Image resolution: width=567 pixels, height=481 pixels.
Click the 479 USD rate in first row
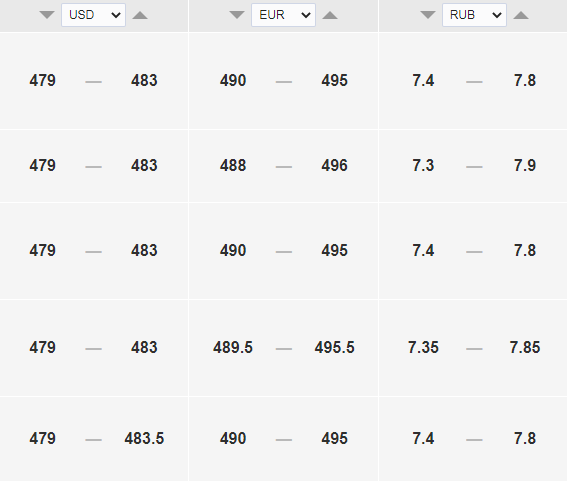pos(43,80)
